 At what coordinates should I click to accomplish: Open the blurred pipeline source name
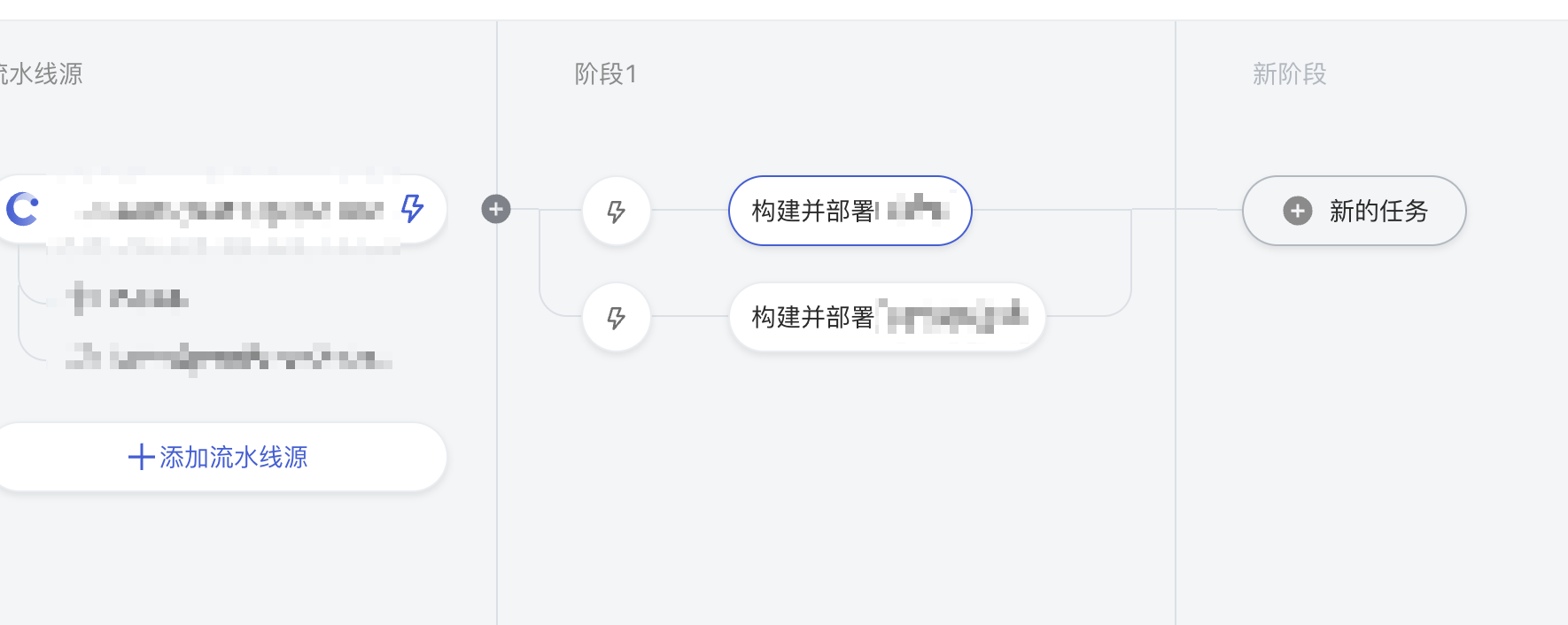[230, 210]
